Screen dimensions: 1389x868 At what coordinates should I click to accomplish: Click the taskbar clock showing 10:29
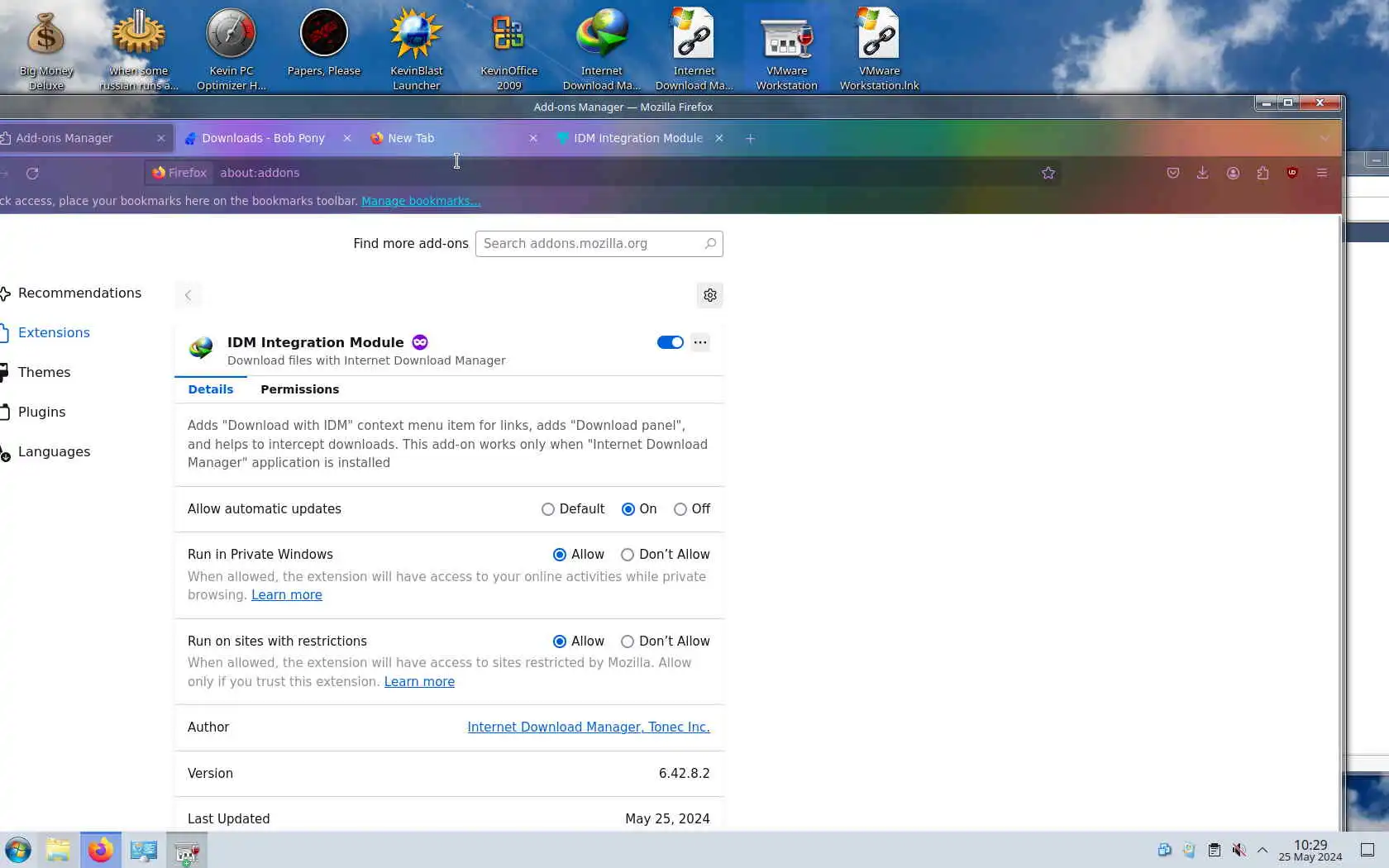pyautogui.click(x=1310, y=850)
